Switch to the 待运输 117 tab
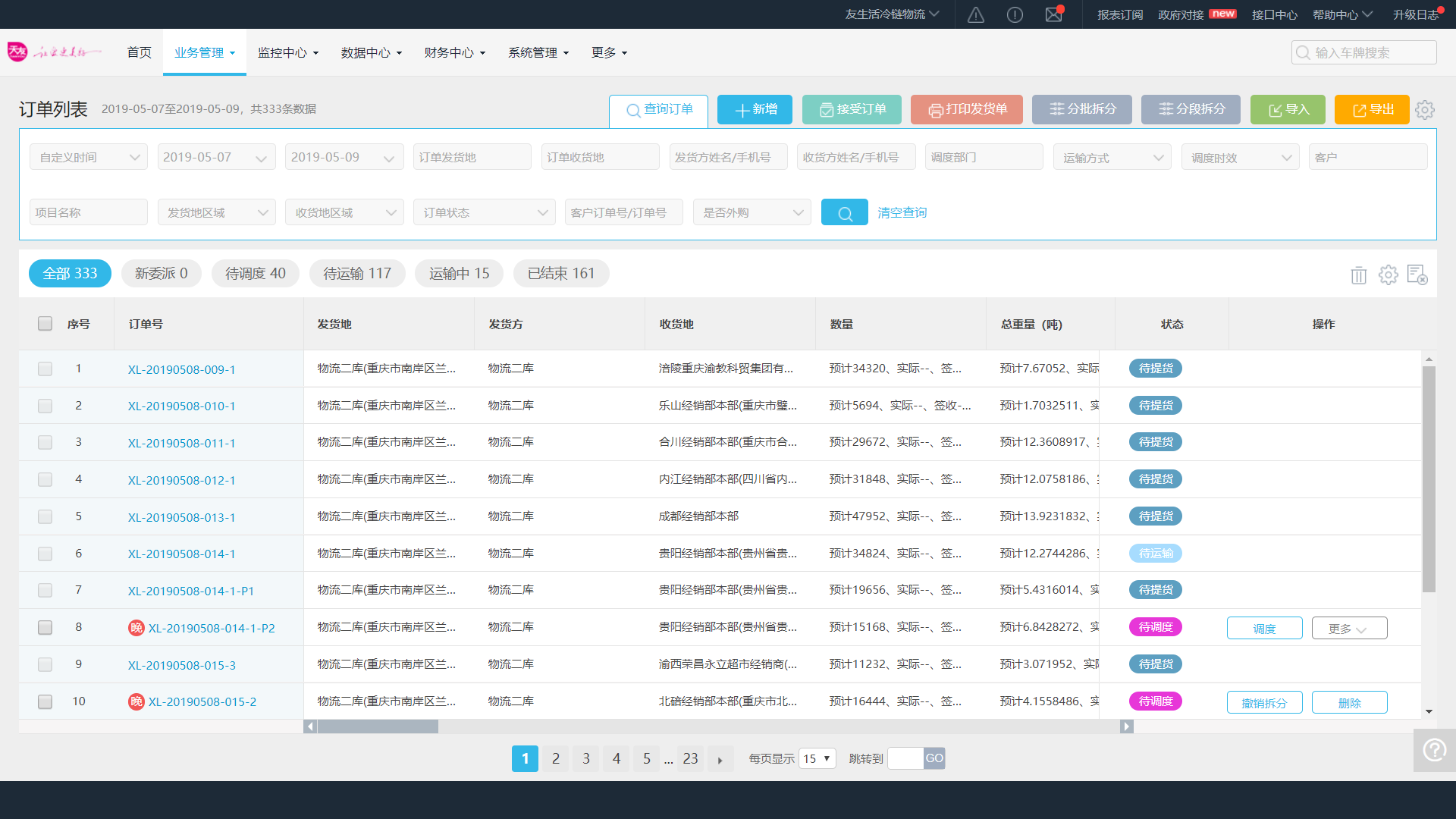1456x819 pixels. point(356,273)
